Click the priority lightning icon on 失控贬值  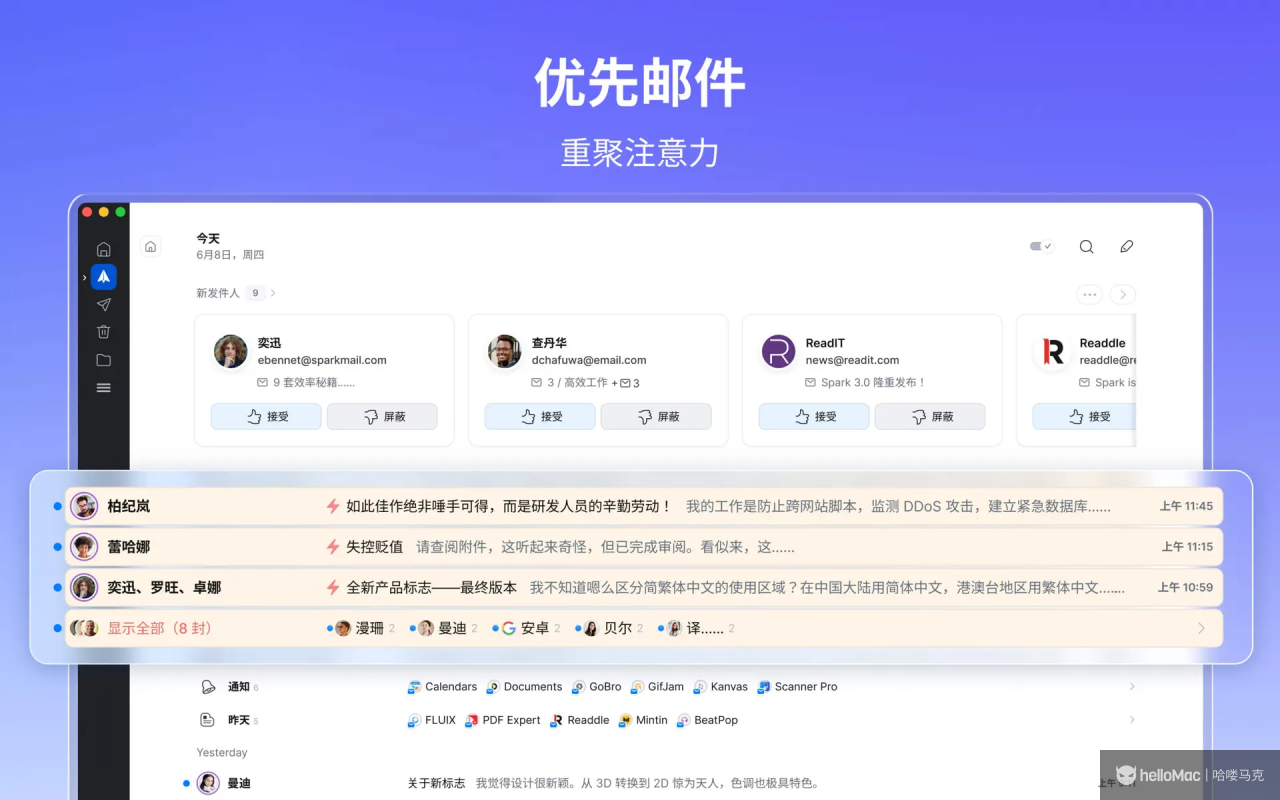pyautogui.click(x=333, y=547)
